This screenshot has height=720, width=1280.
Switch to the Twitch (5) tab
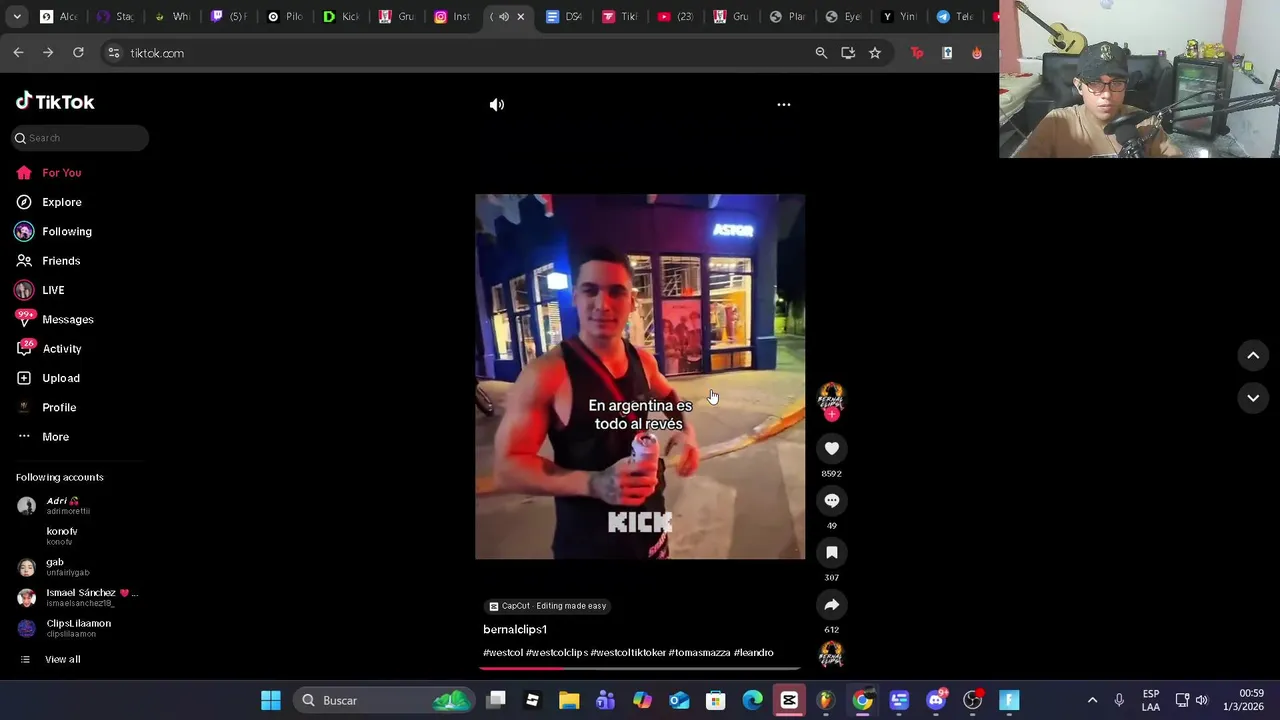(227, 17)
